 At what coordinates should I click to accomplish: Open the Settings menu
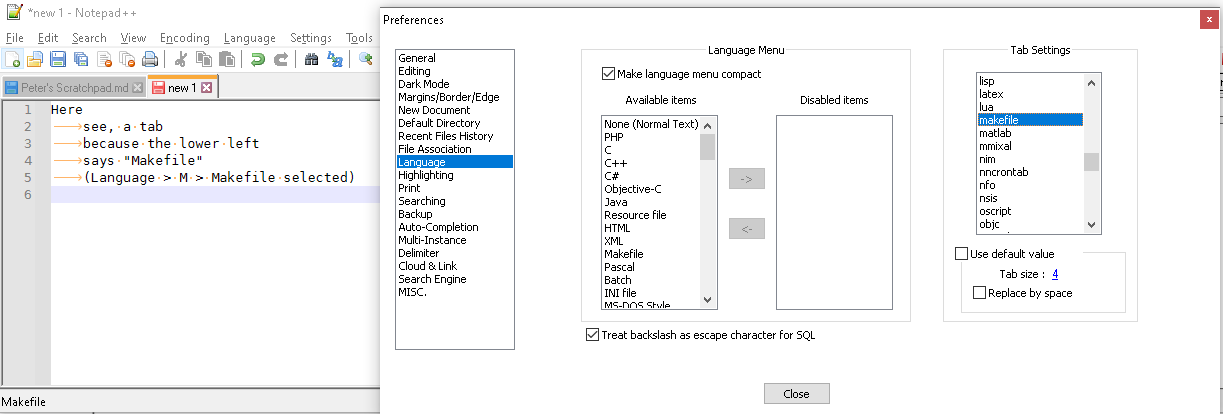311,38
